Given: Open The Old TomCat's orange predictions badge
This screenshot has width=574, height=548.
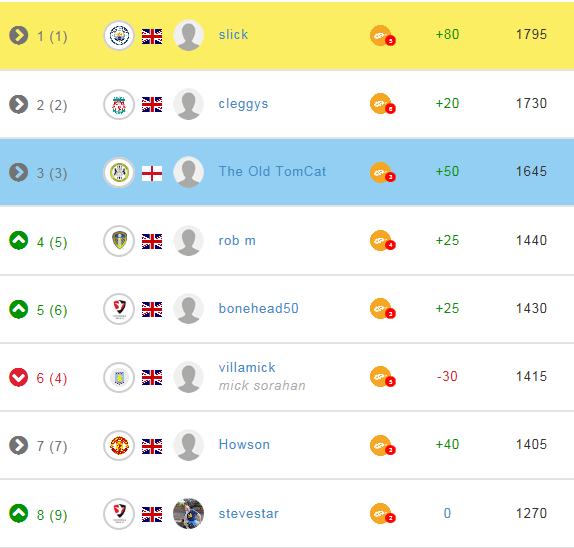Looking at the screenshot, I should 383,172.
